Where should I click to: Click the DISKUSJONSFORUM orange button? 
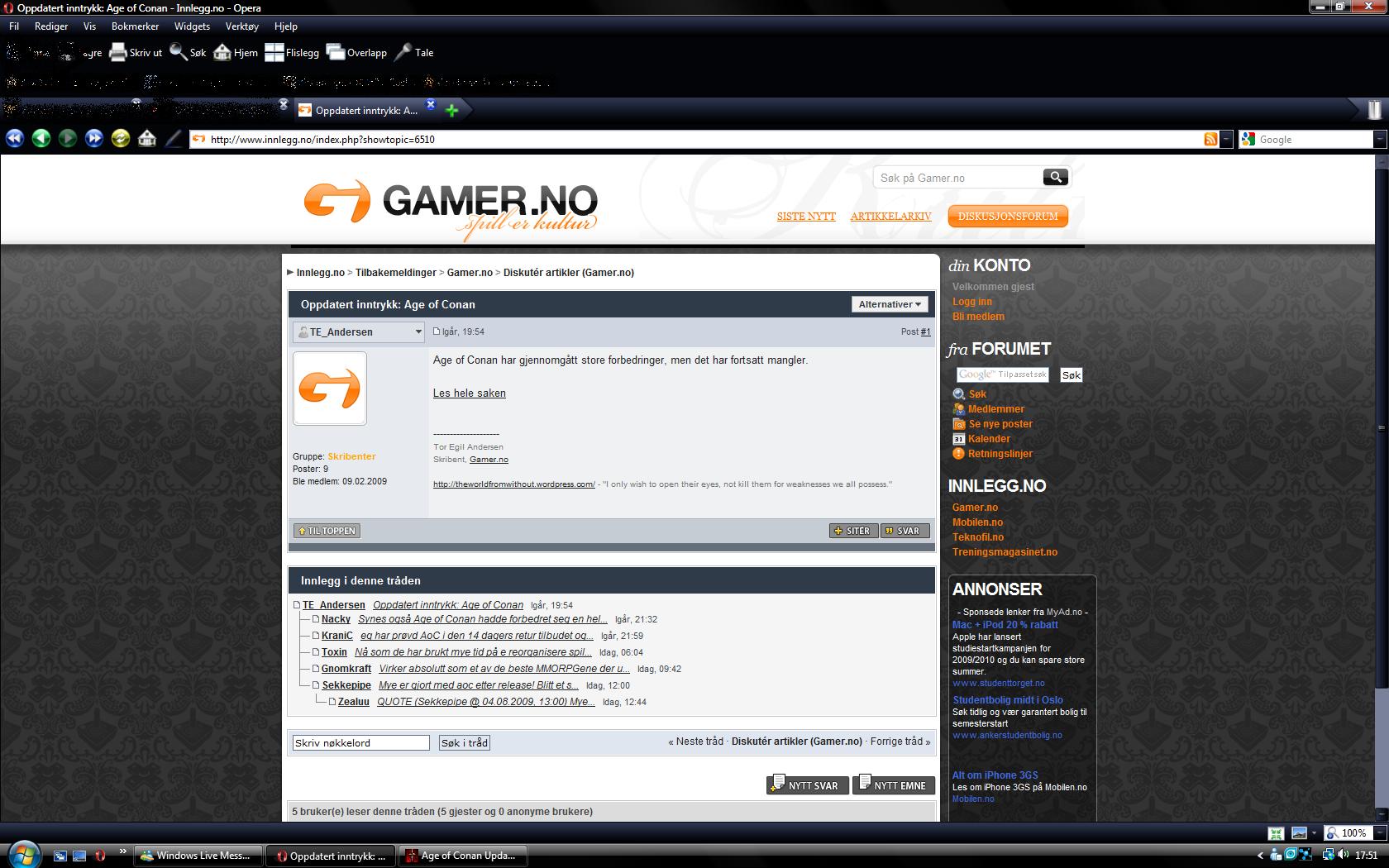pyautogui.click(x=1008, y=216)
